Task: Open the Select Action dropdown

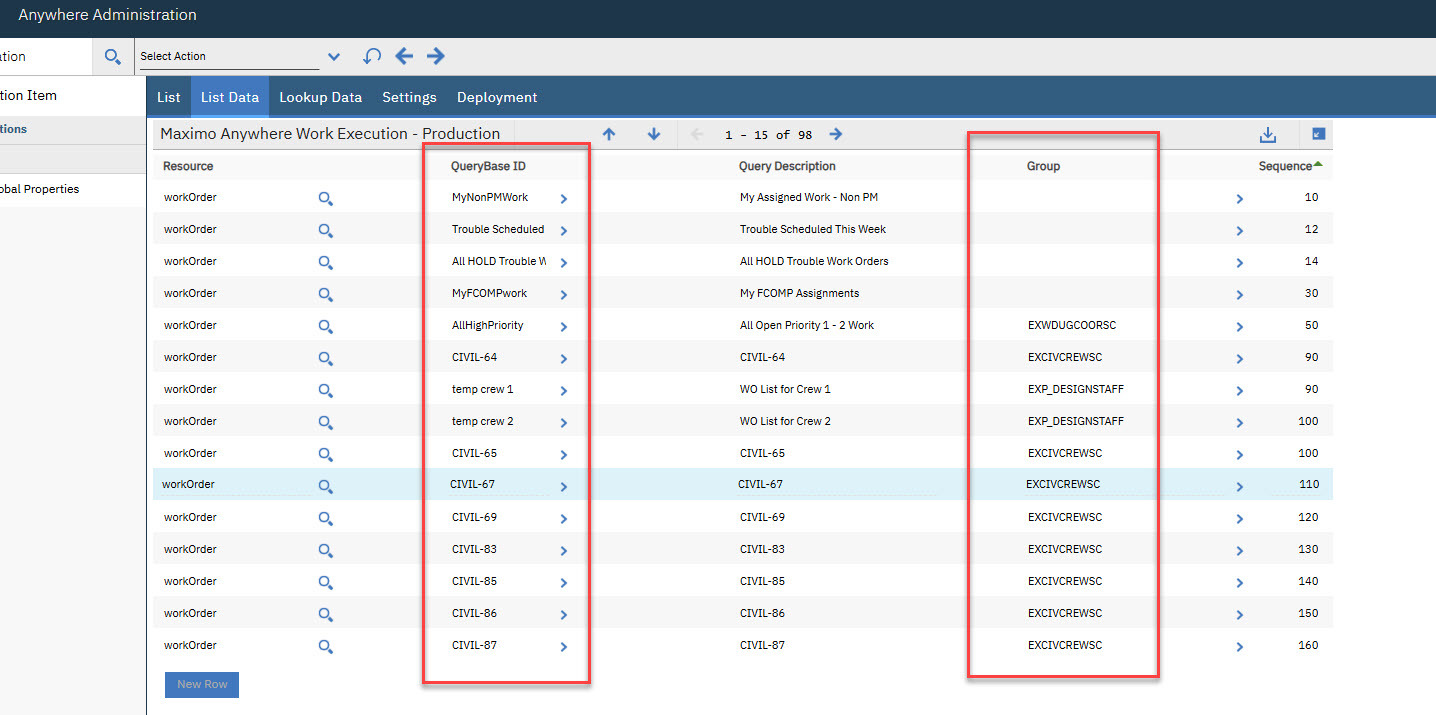Action: pyautogui.click(x=333, y=57)
